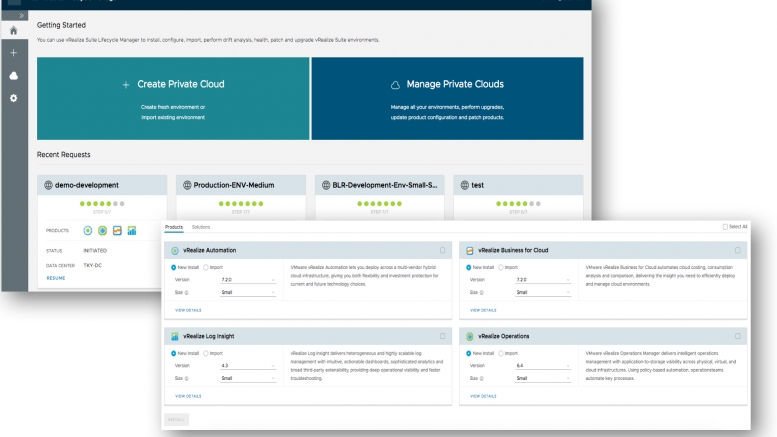Click the Production-ENV-Medium step progress dots
Image resolution: width=777 pixels, height=437 pixels.
click(241, 204)
